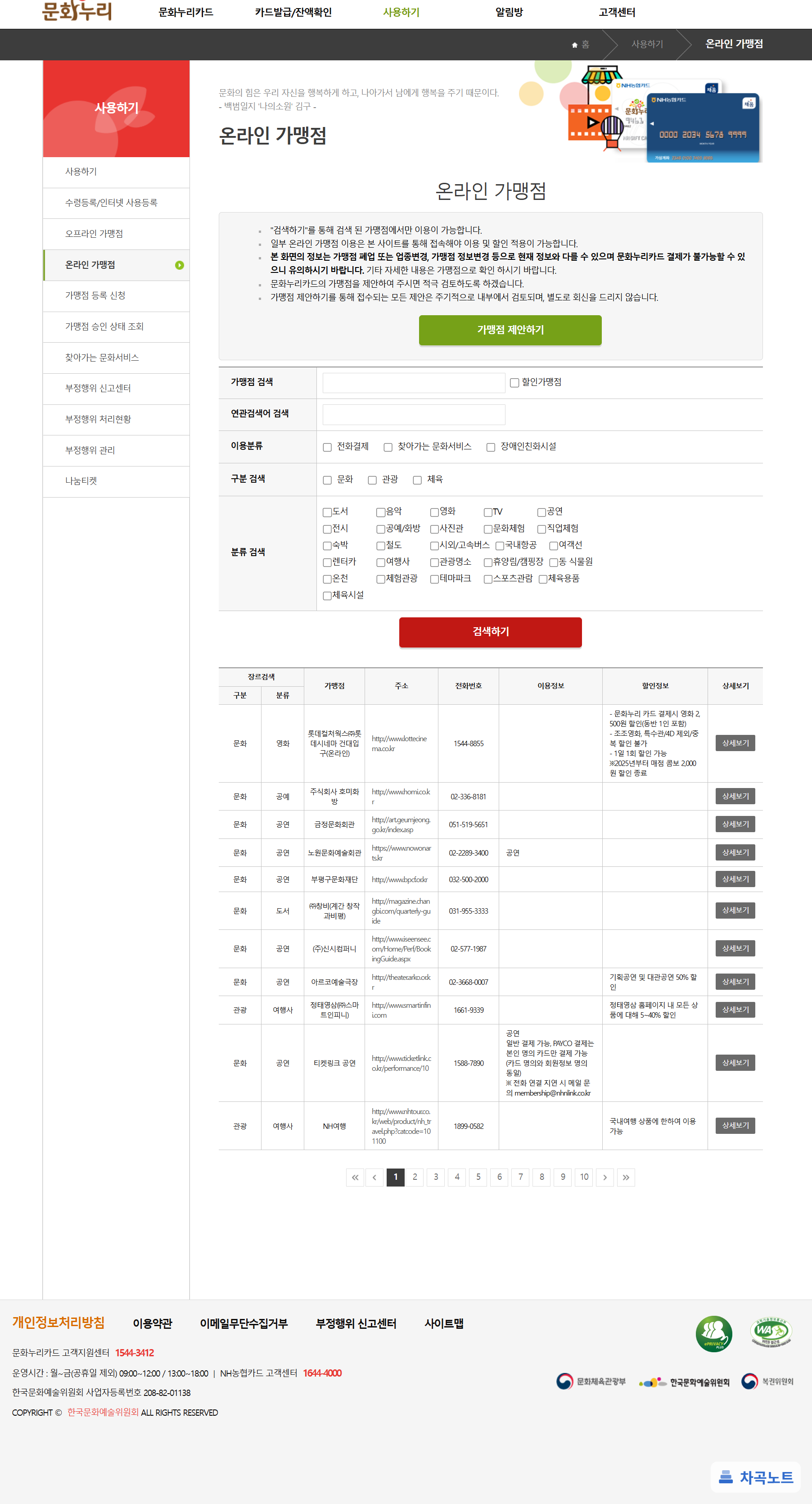Viewport: 812px width, 1504px height.
Task: Tick the 장애인친화시설 checkbox
Action: [x=491, y=447]
